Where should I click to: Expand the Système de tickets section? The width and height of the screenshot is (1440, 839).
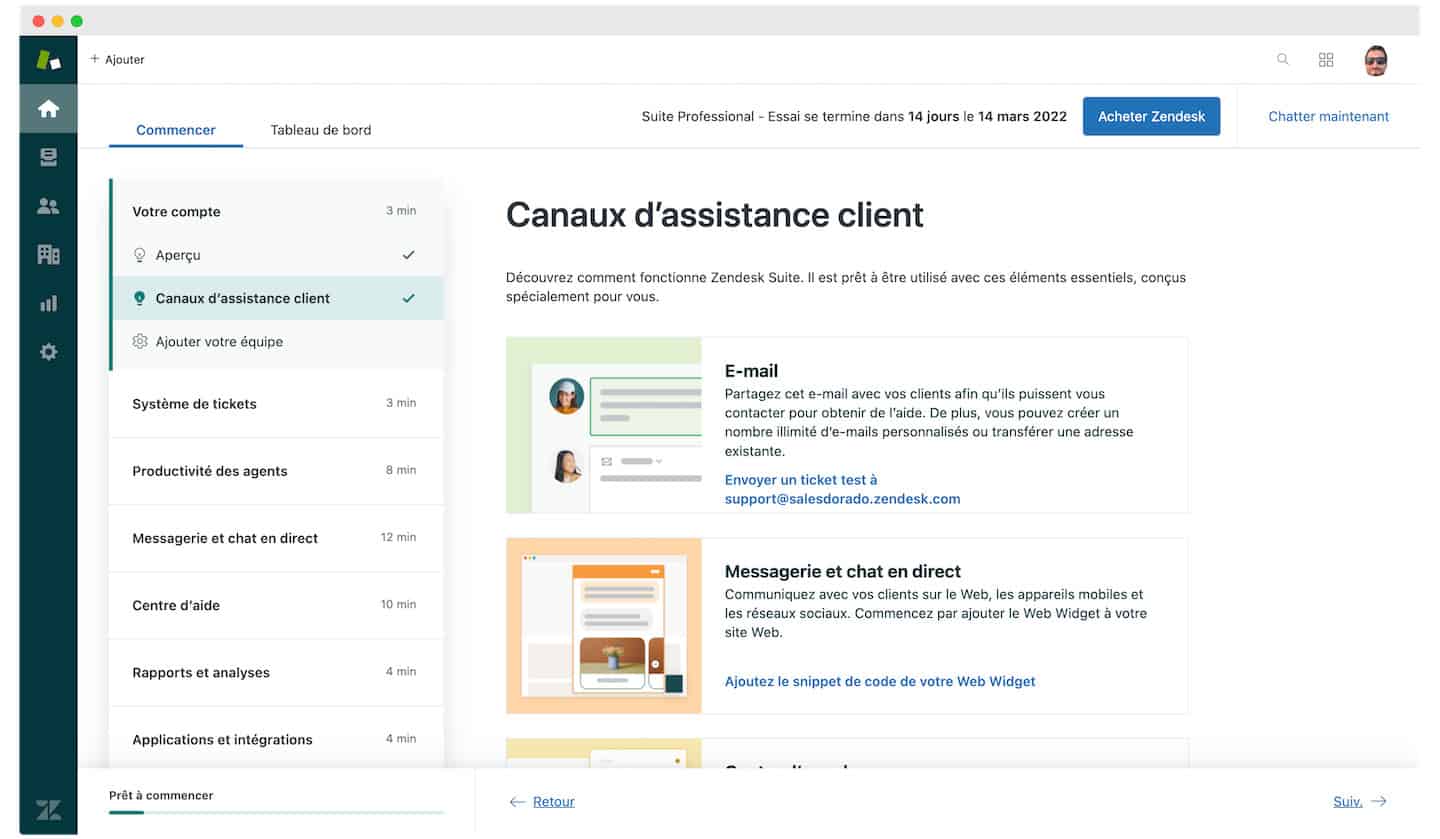point(276,404)
